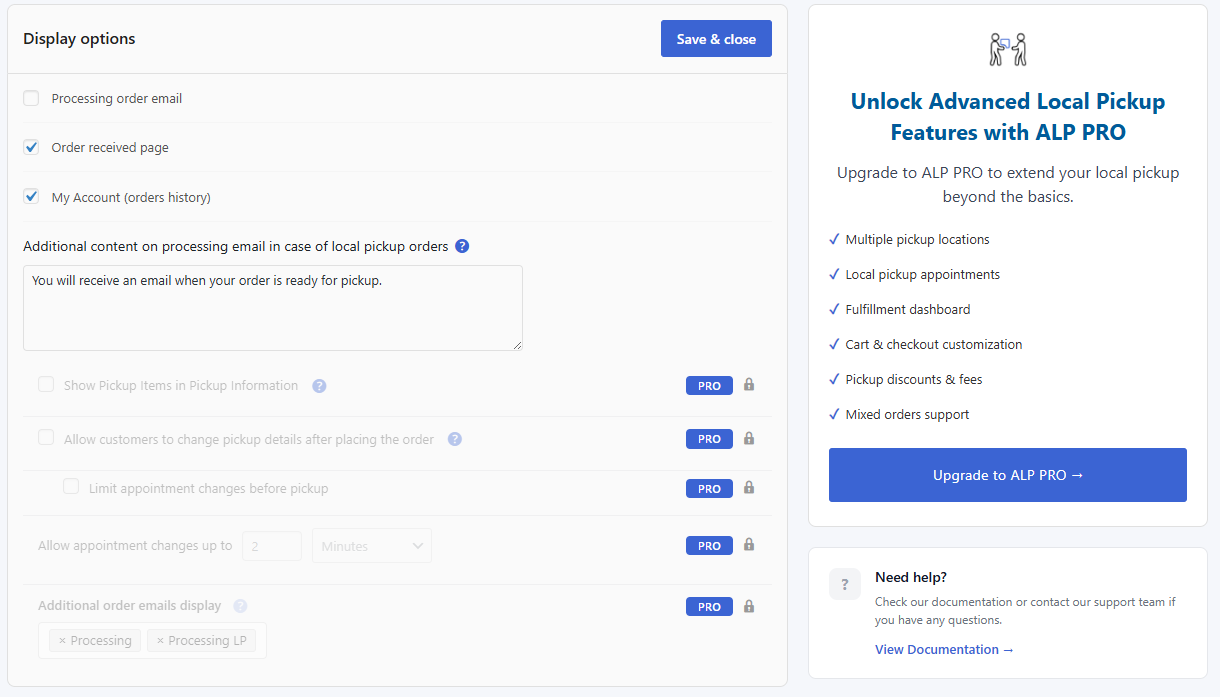The width and height of the screenshot is (1220, 697).
Task: Click the Mixed orders support feature text
Action: coord(907,415)
